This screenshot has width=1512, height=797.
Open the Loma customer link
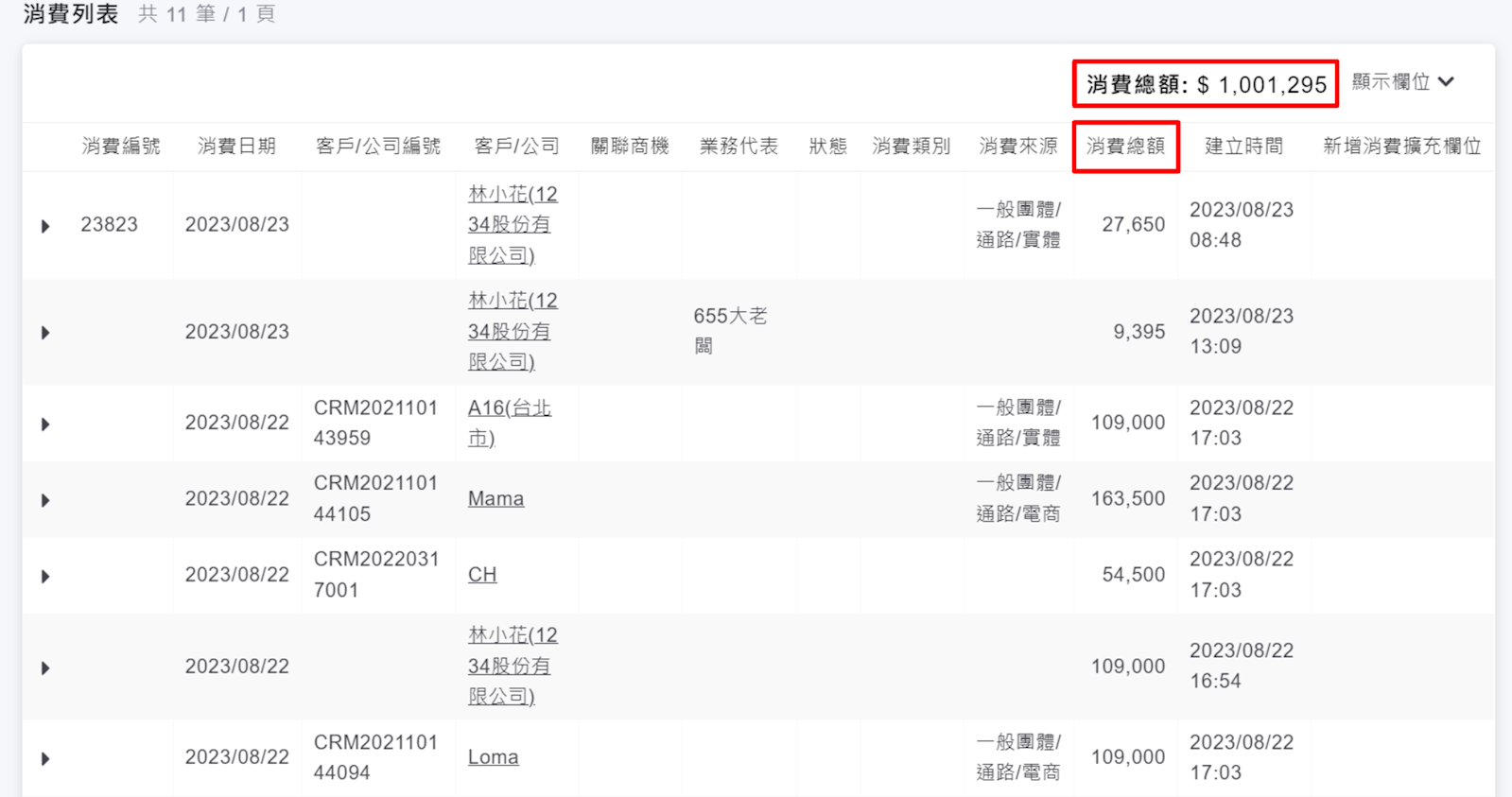(493, 757)
